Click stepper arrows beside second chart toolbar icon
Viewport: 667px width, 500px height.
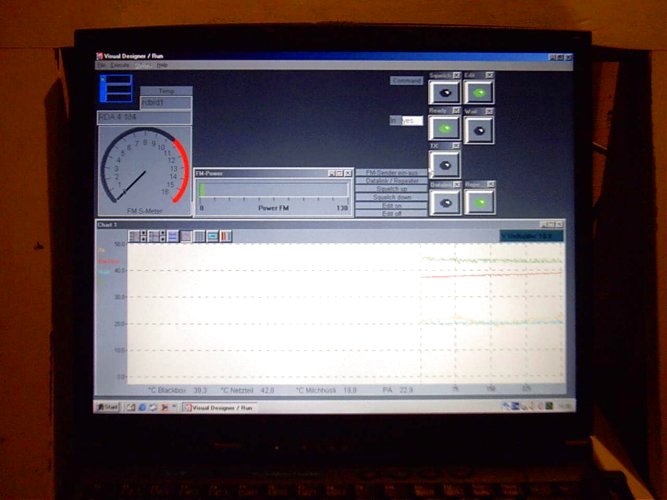[162, 236]
